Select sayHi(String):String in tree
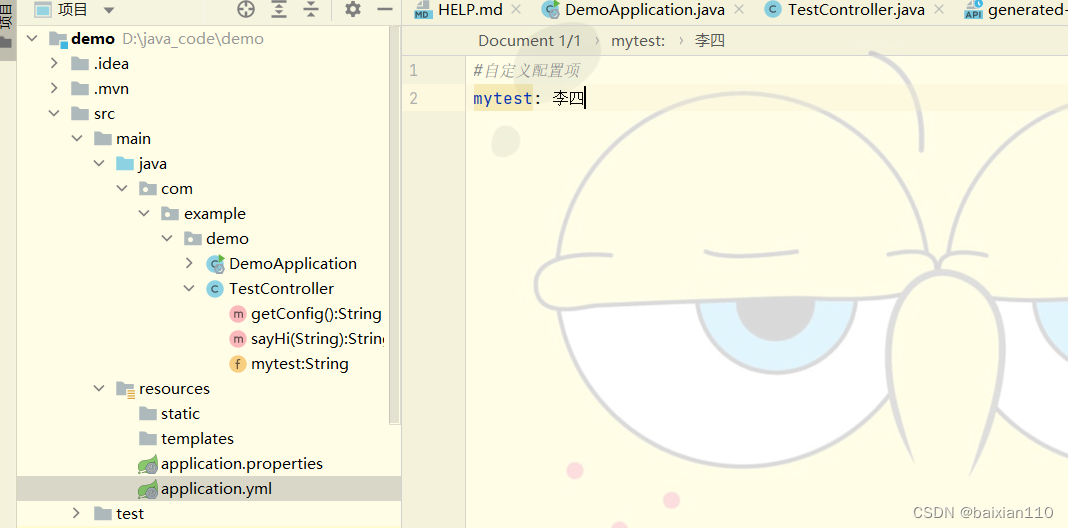 [x=318, y=339]
